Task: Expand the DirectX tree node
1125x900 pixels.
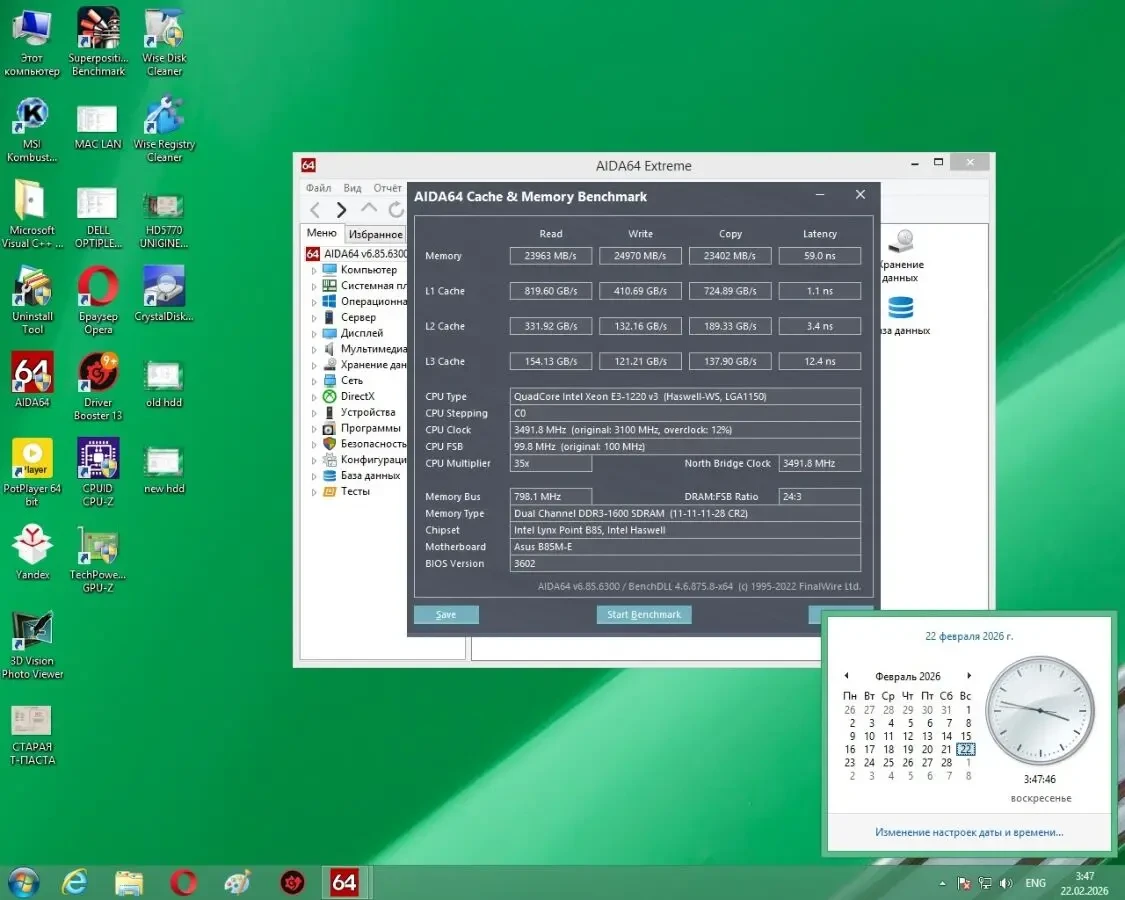Action: pos(314,397)
